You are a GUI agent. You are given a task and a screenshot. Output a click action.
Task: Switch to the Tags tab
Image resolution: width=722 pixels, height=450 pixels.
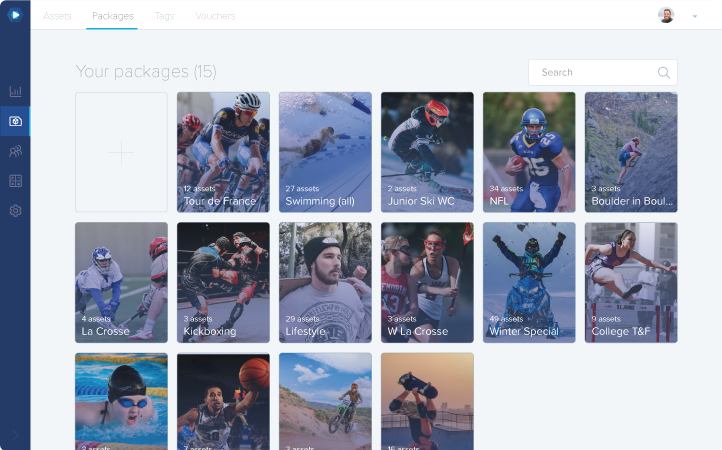click(x=164, y=16)
